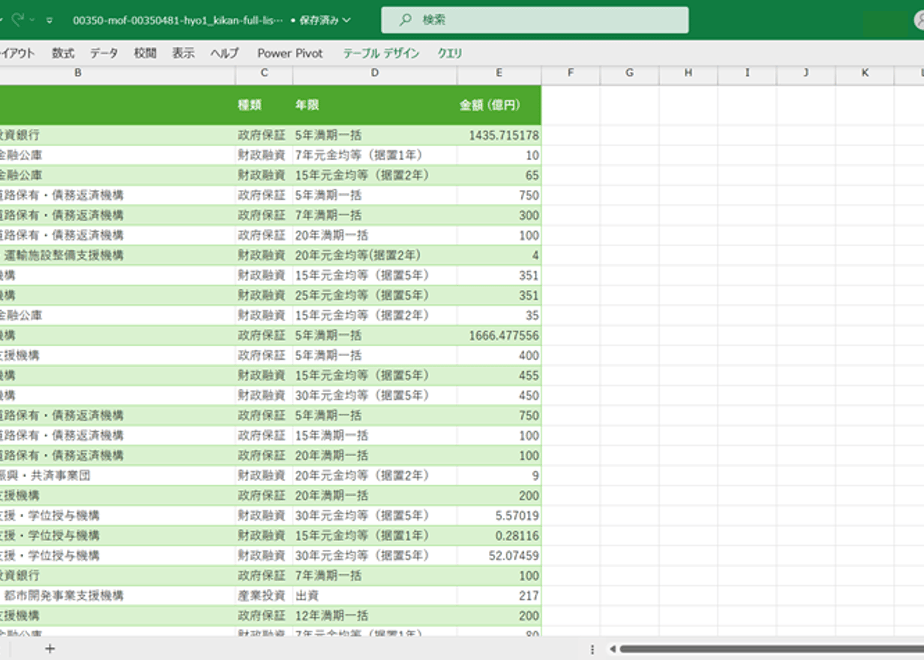
Task: Select column D header
Action: tap(375, 72)
